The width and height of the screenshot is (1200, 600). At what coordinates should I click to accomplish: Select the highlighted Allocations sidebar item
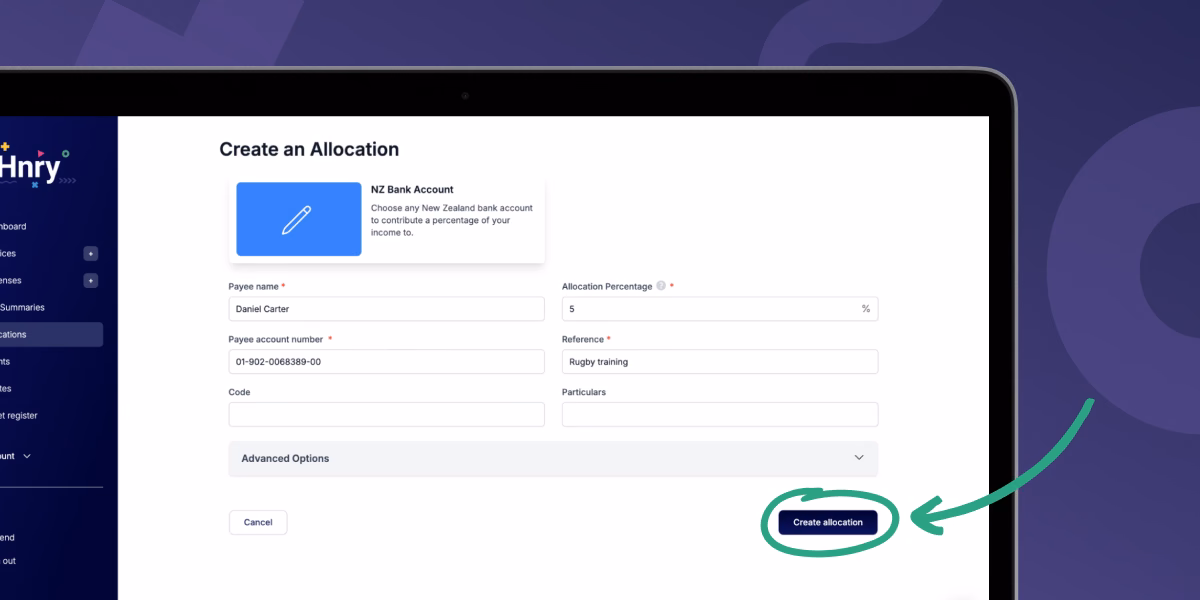coord(51,335)
